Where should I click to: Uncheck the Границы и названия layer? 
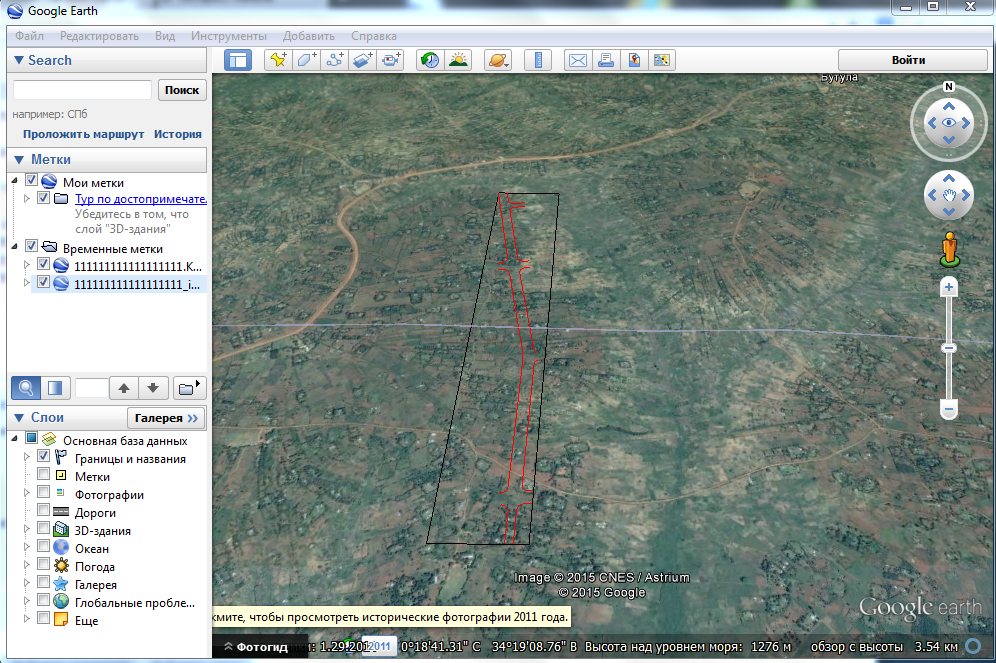coord(44,459)
